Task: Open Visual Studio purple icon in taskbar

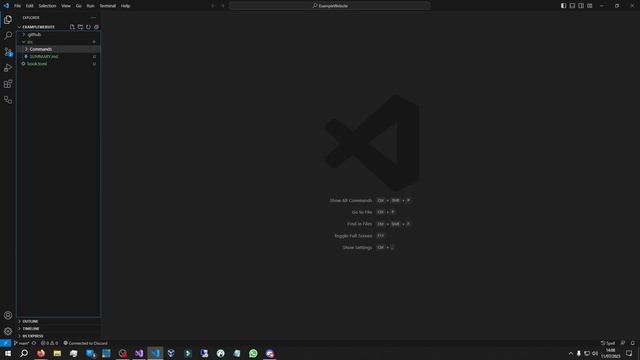Action: [139, 353]
